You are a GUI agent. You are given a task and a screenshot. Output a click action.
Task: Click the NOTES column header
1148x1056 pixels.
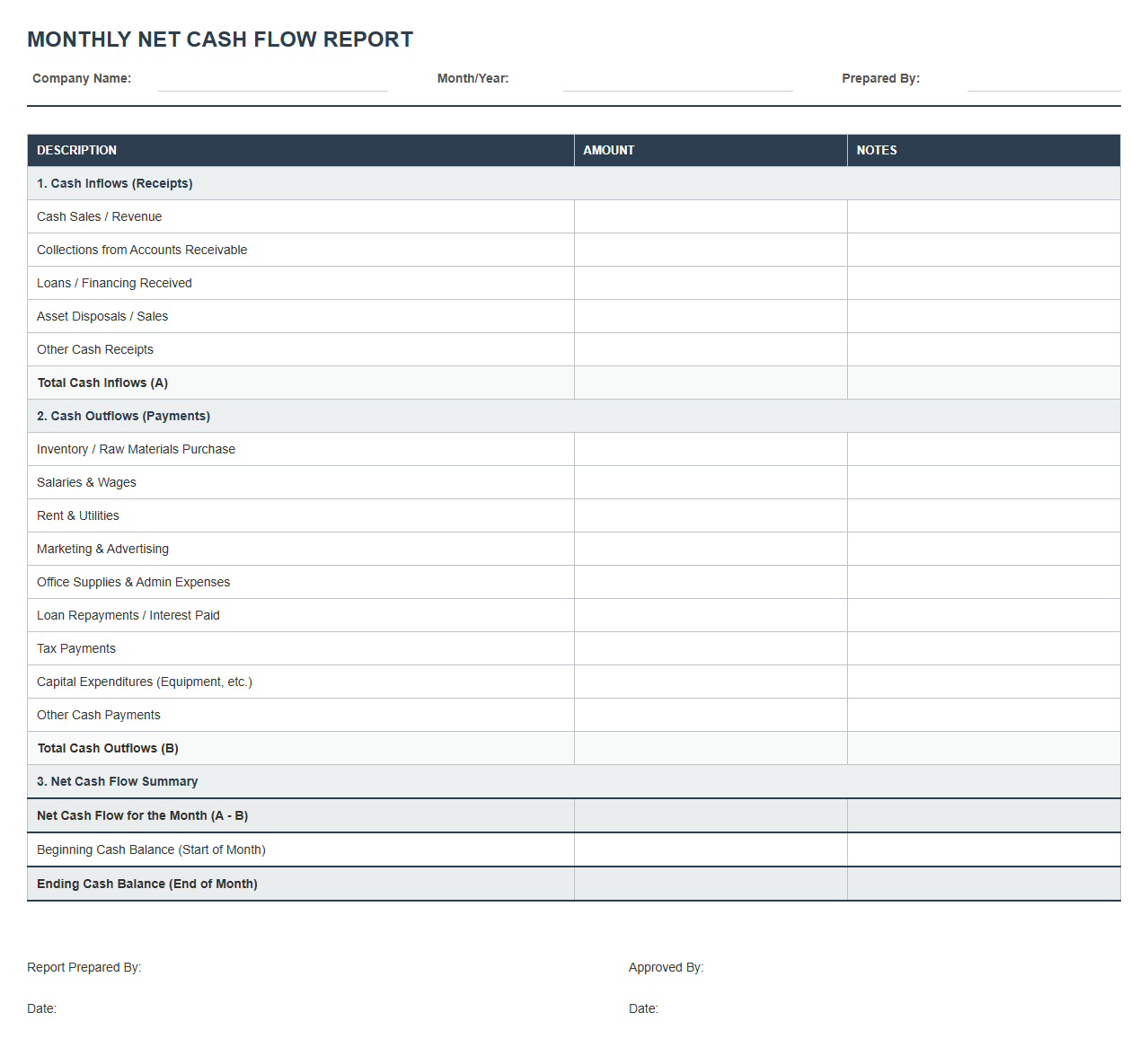(x=984, y=150)
